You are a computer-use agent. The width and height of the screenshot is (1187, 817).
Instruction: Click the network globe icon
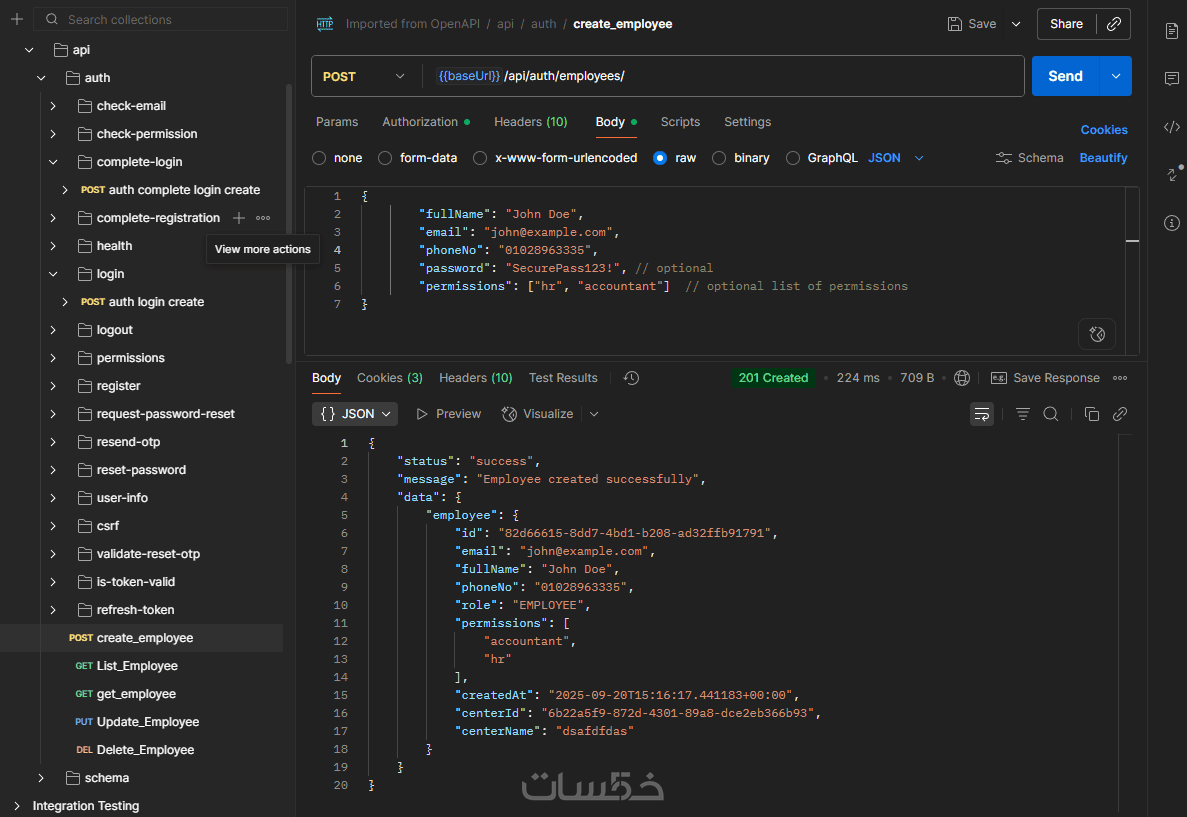point(962,378)
